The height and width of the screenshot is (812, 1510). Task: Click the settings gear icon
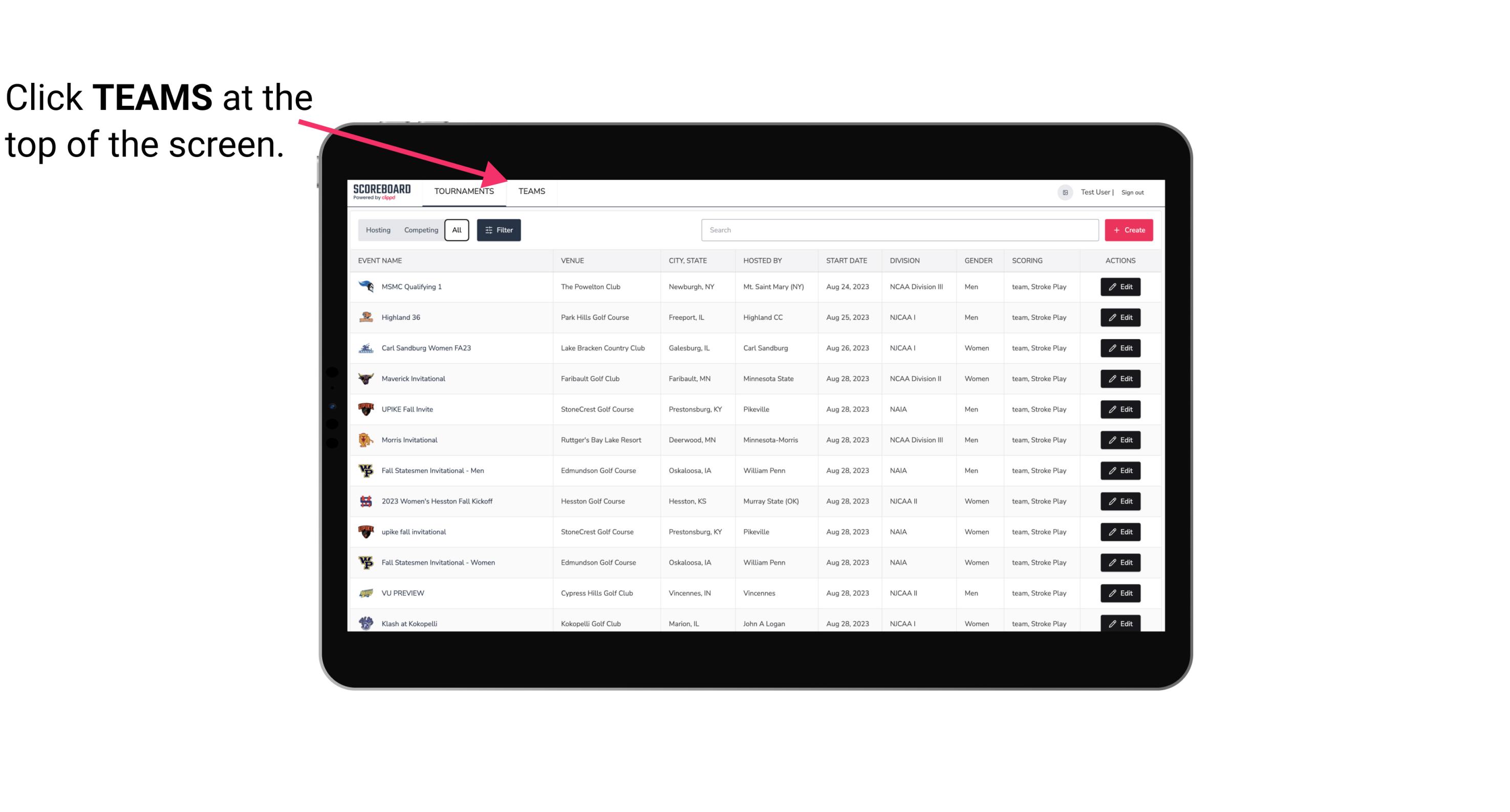(x=1064, y=191)
